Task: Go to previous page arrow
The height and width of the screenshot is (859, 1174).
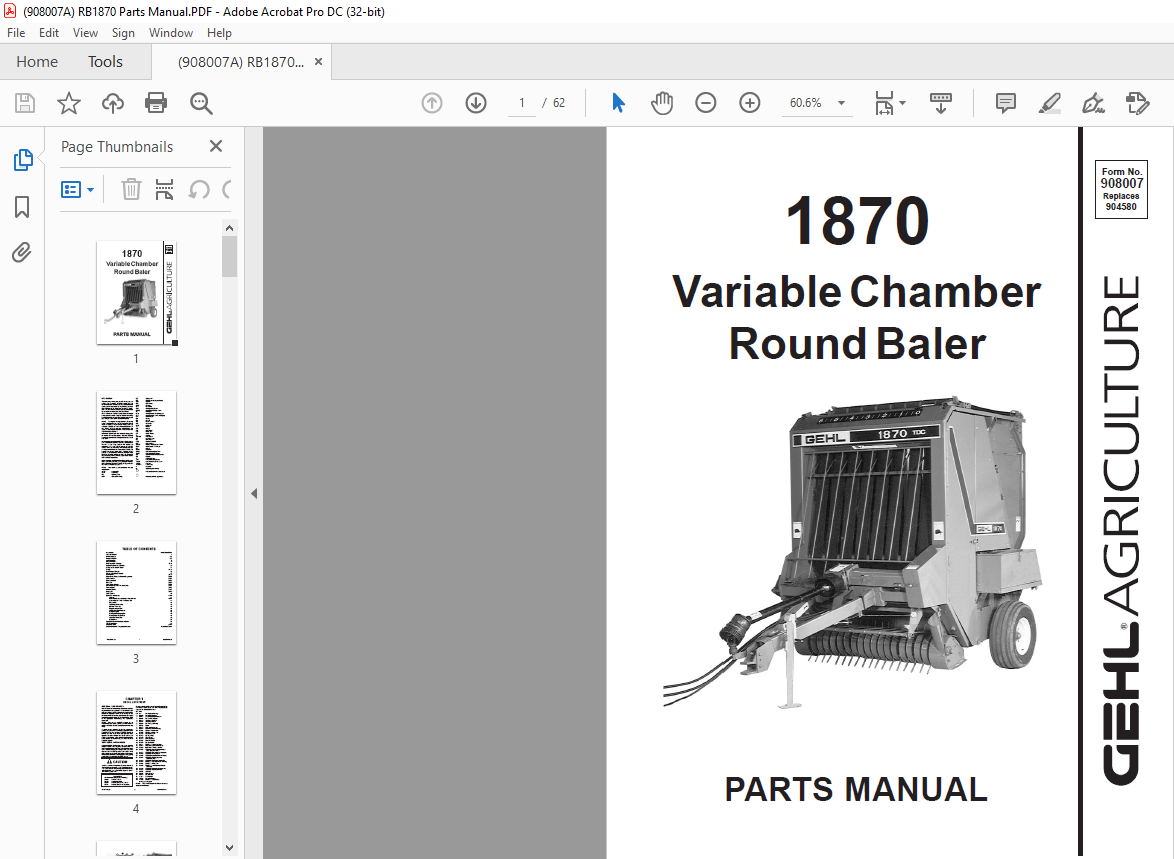Action: tap(432, 103)
